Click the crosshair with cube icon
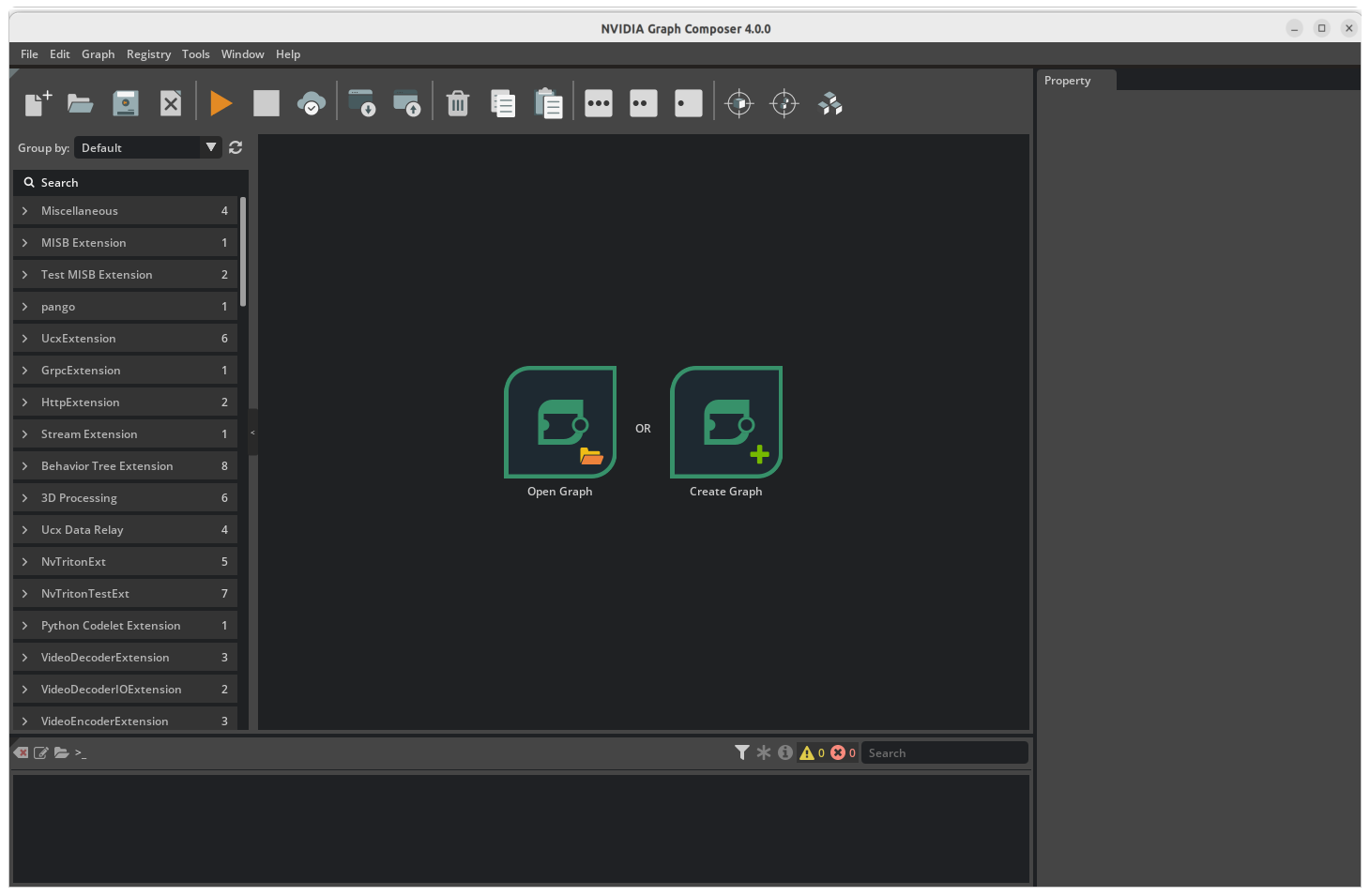 click(x=739, y=103)
